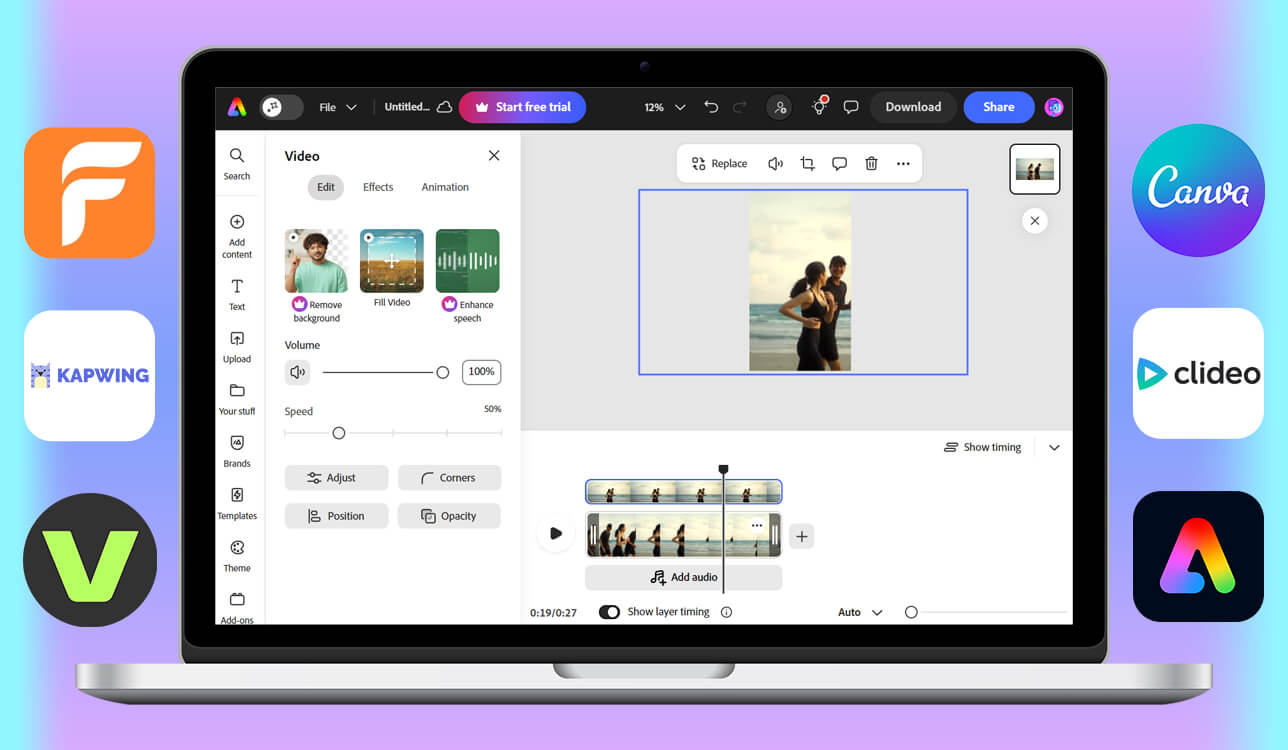Open the Templates panel
The image size is (1288, 750).
pos(237,503)
